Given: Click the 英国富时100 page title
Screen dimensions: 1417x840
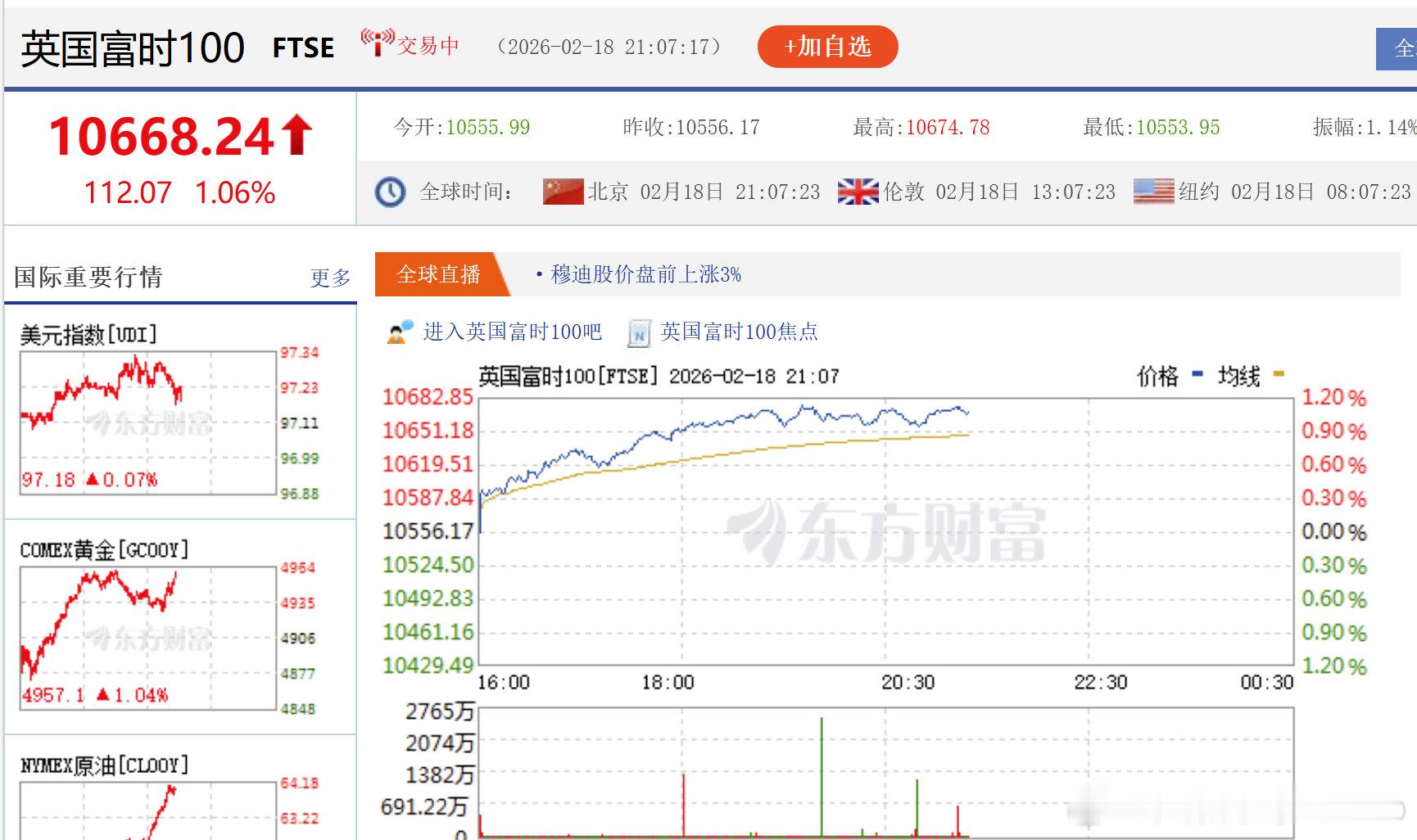Looking at the screenshot, I should pyautogui.click(x=133, y=48).
